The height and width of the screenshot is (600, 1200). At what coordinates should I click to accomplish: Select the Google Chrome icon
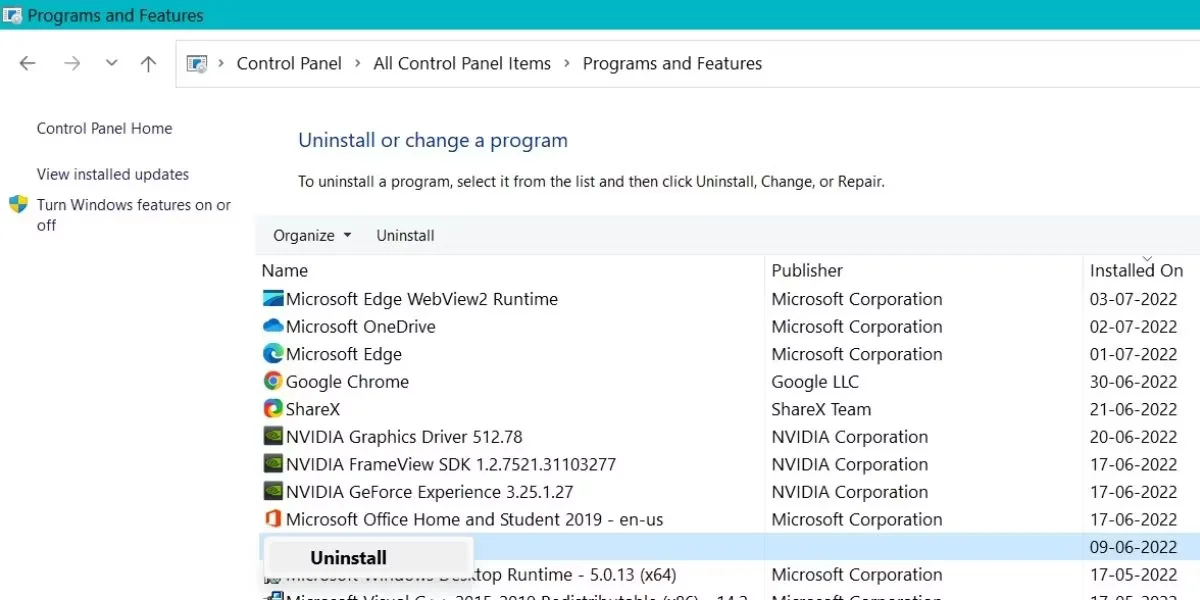272,381
